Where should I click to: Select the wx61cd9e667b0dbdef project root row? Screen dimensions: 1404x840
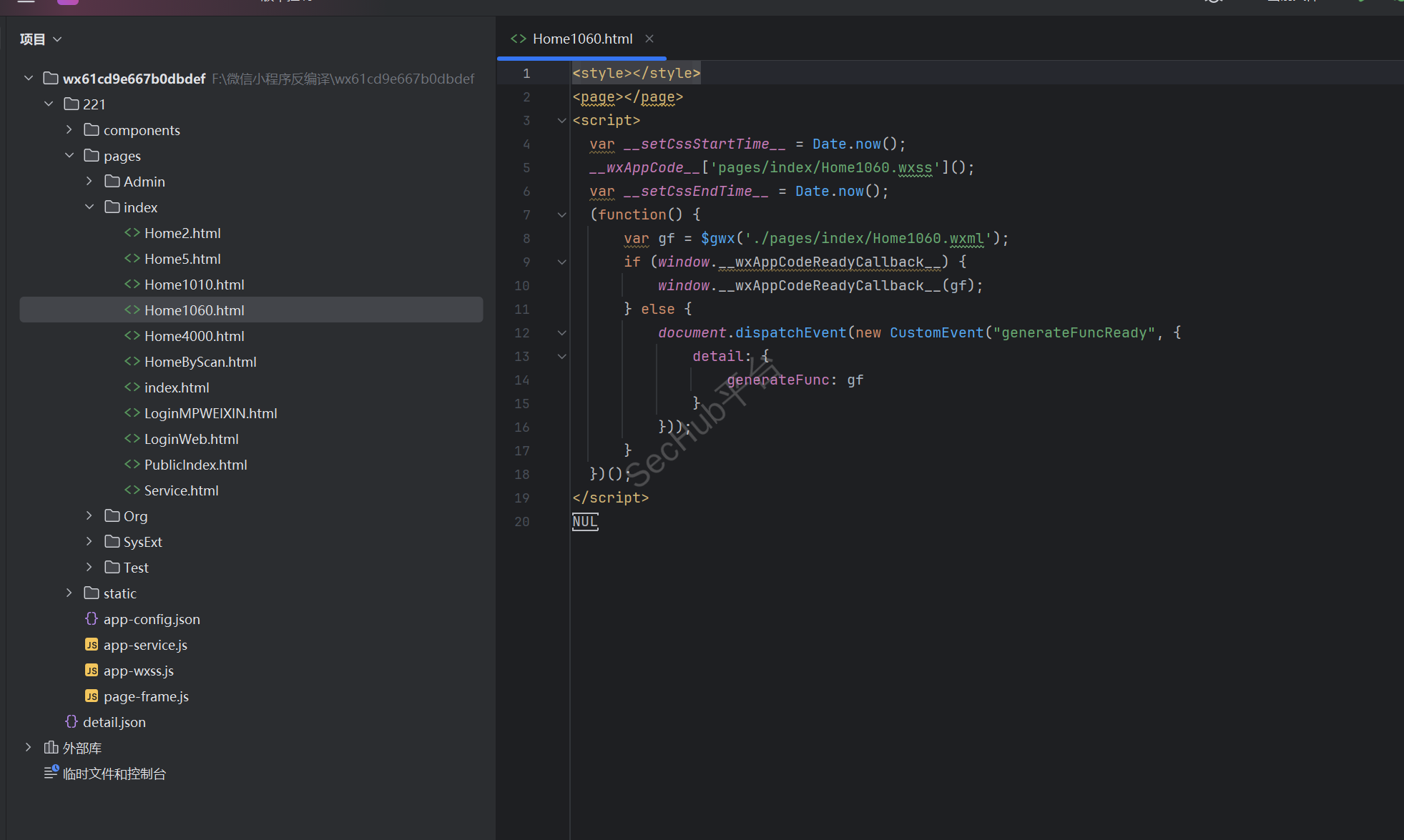click(x=251, y=78)
